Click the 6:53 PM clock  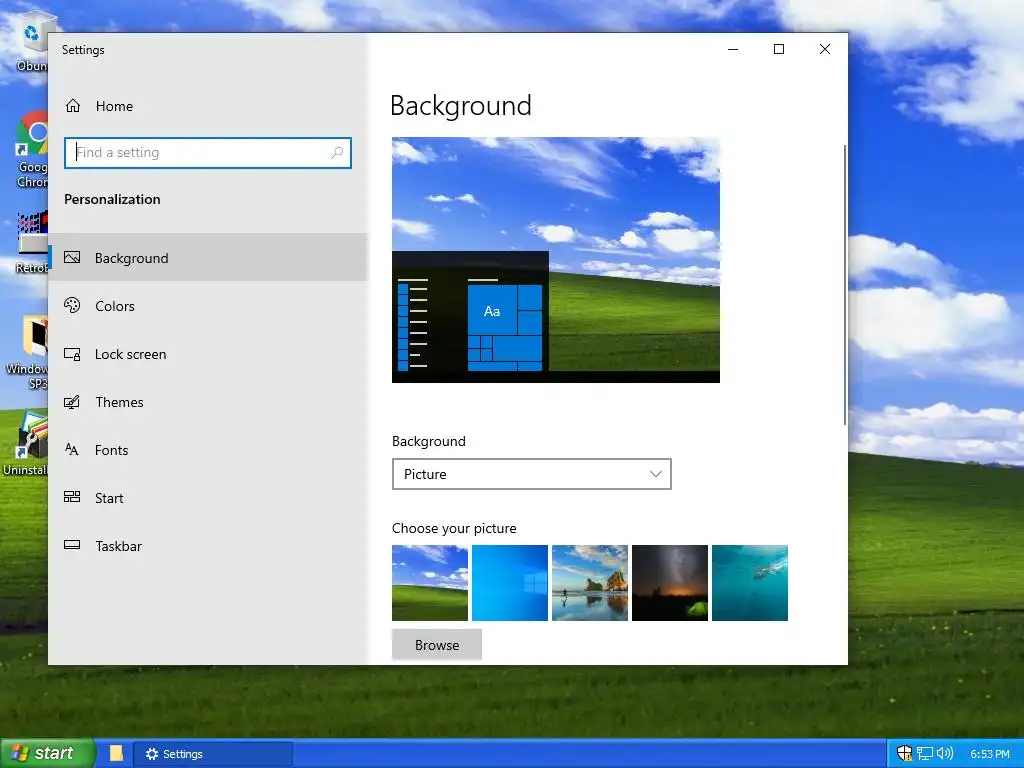pyautogui.click(x=989, y=754)
